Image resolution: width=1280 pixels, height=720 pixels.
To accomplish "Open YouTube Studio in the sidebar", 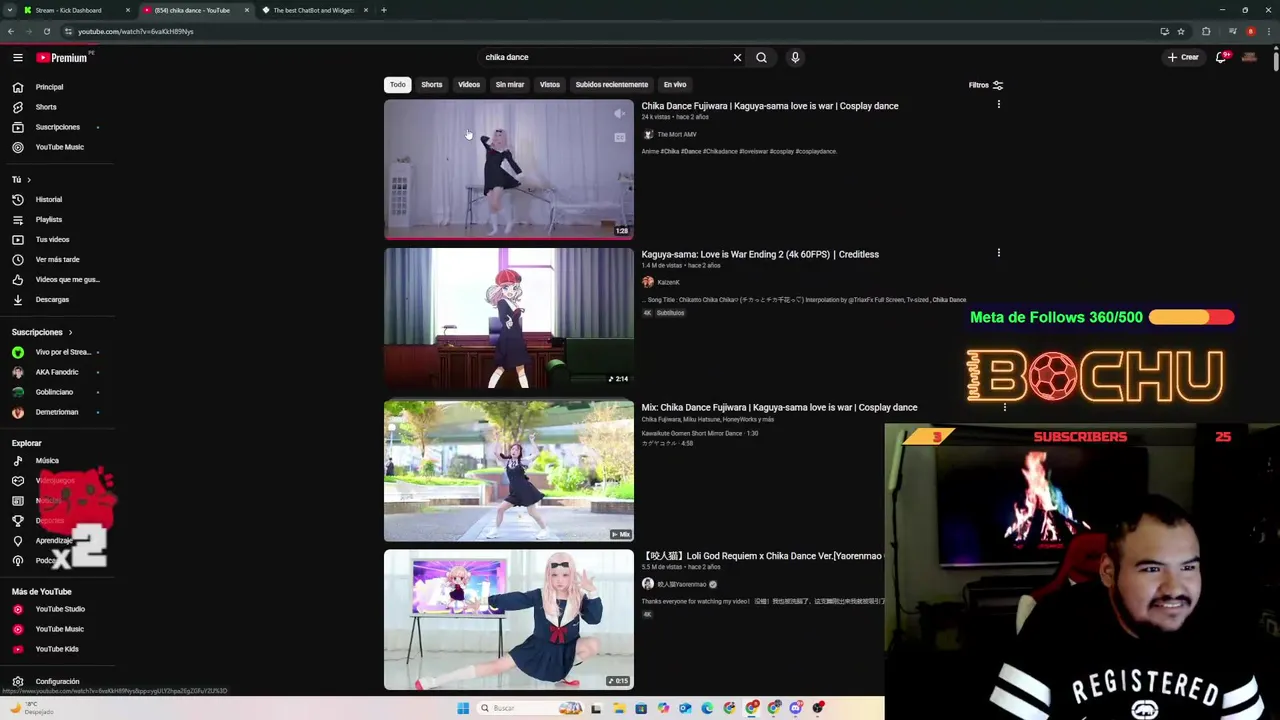I will (x=60, y=609).
